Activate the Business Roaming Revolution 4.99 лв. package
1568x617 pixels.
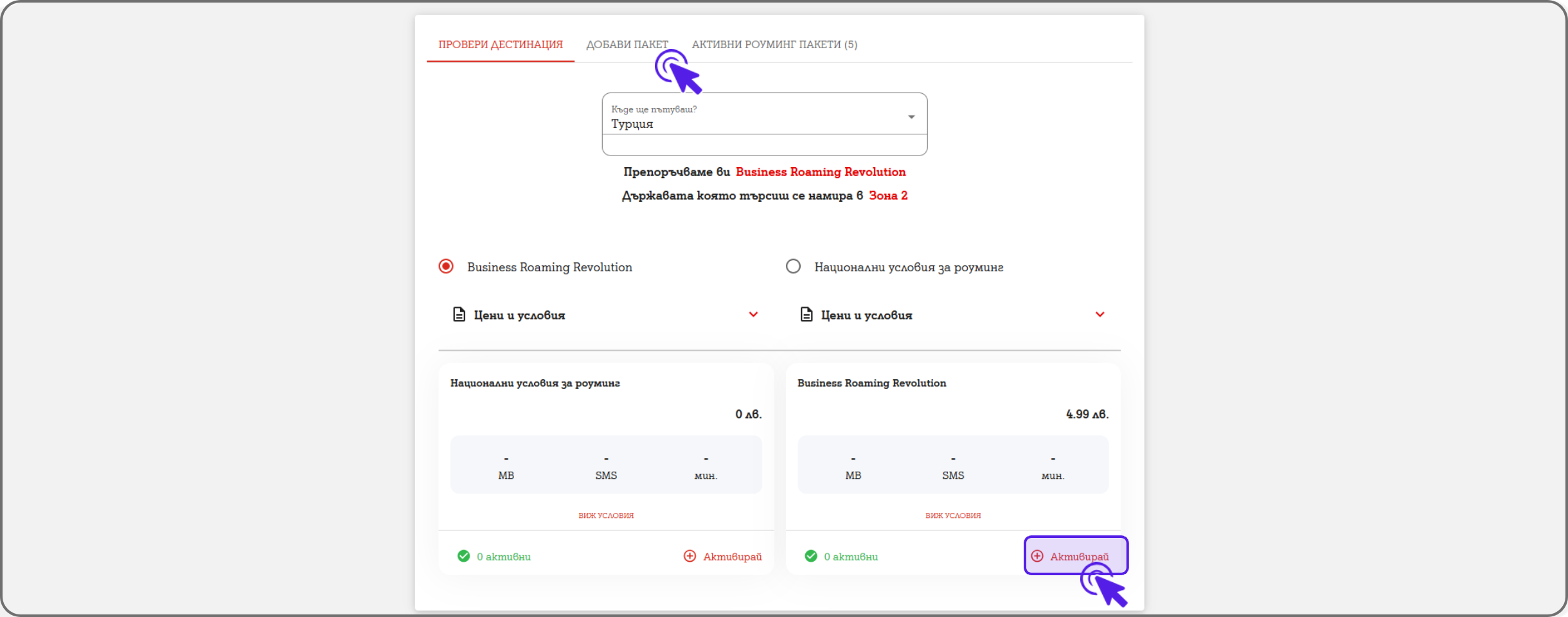pos(1076,555)
